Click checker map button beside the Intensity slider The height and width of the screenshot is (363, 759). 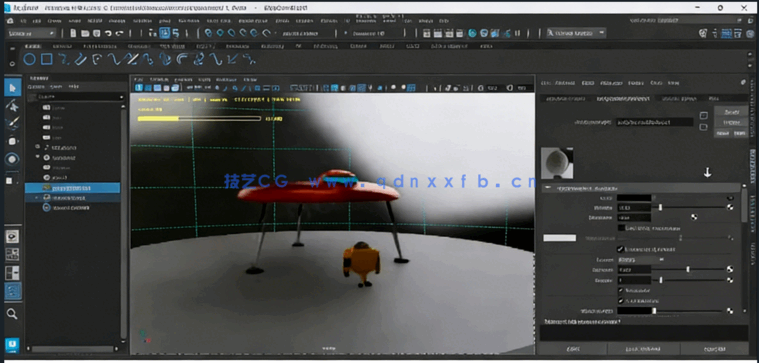[x=730, y=207]
